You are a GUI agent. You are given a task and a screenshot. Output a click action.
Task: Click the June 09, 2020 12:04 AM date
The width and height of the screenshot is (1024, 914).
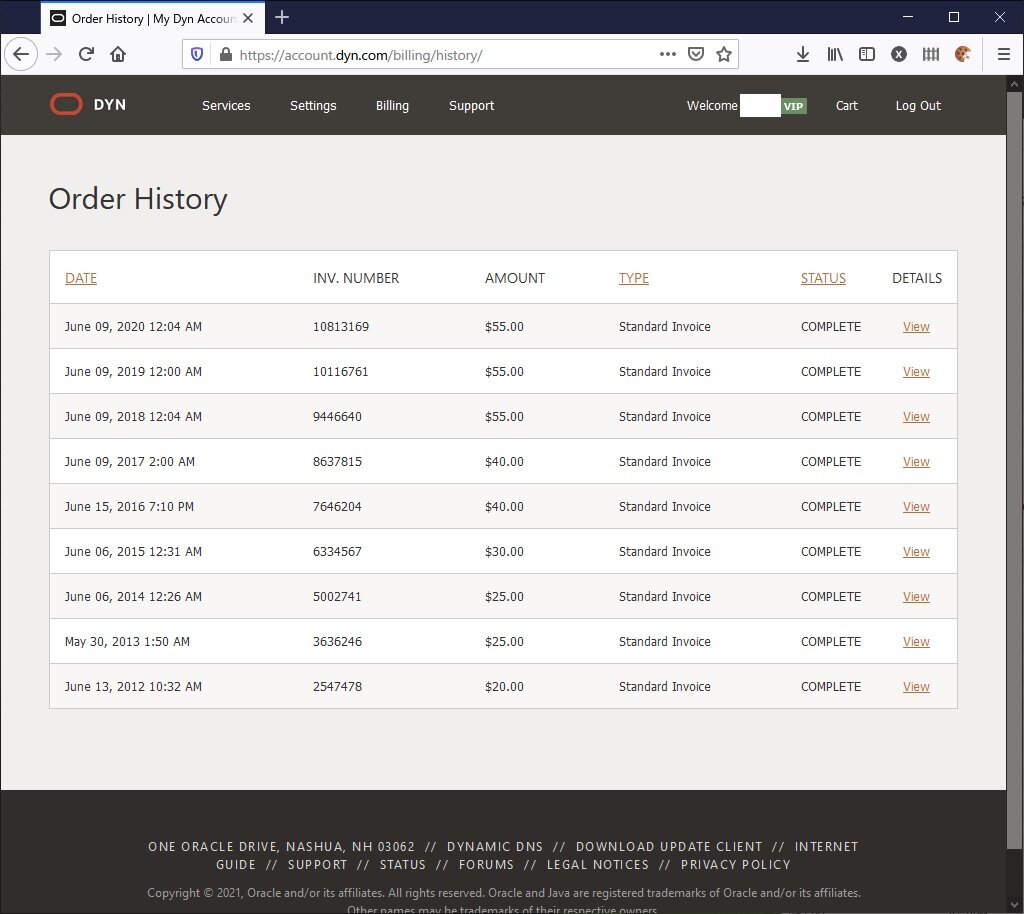tap(133, 326)
